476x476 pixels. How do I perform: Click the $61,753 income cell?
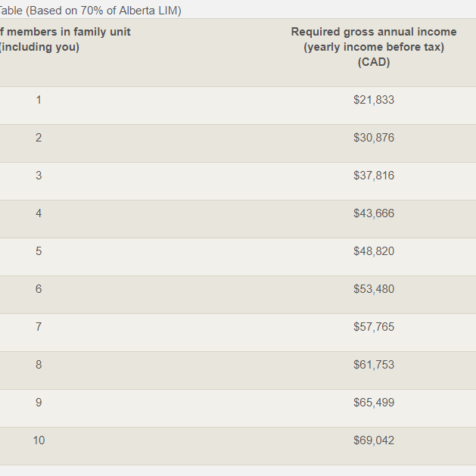[374, 365]
